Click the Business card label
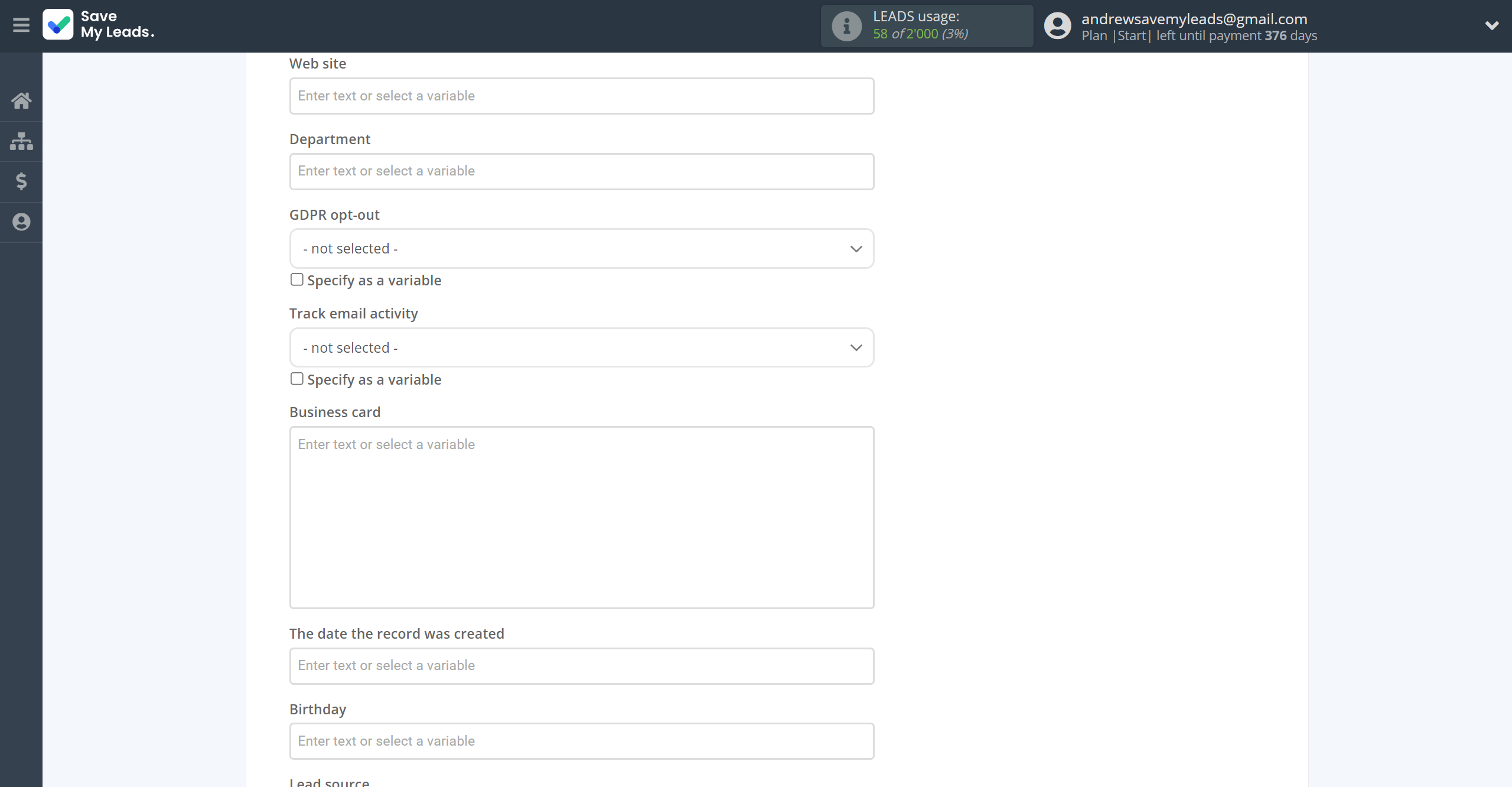 tap(335, 412)
